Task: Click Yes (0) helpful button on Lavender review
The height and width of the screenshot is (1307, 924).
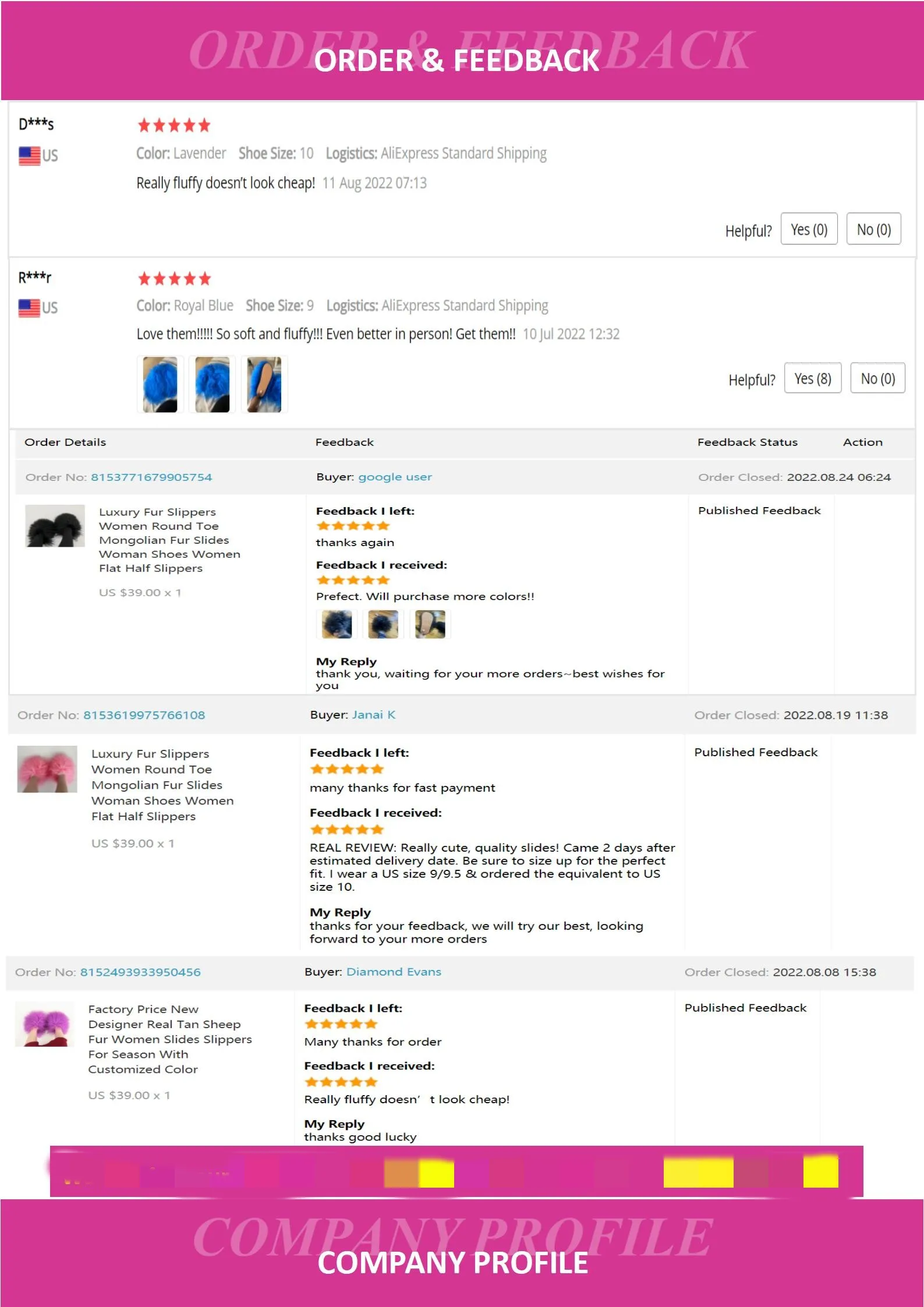Action: [808, 229]
